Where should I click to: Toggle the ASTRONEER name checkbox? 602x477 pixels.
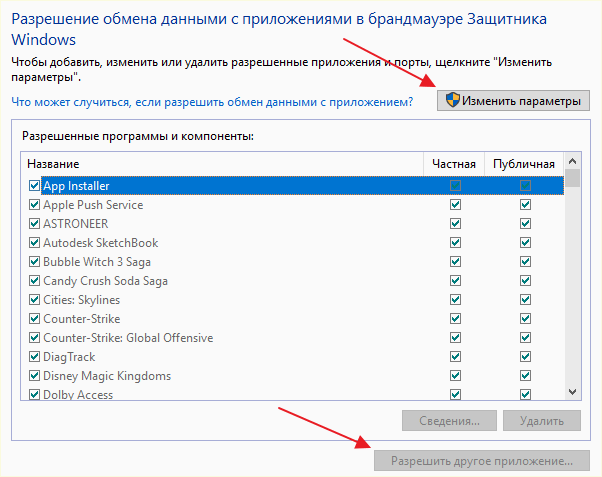pyautogui.click(x=35, y=224)
